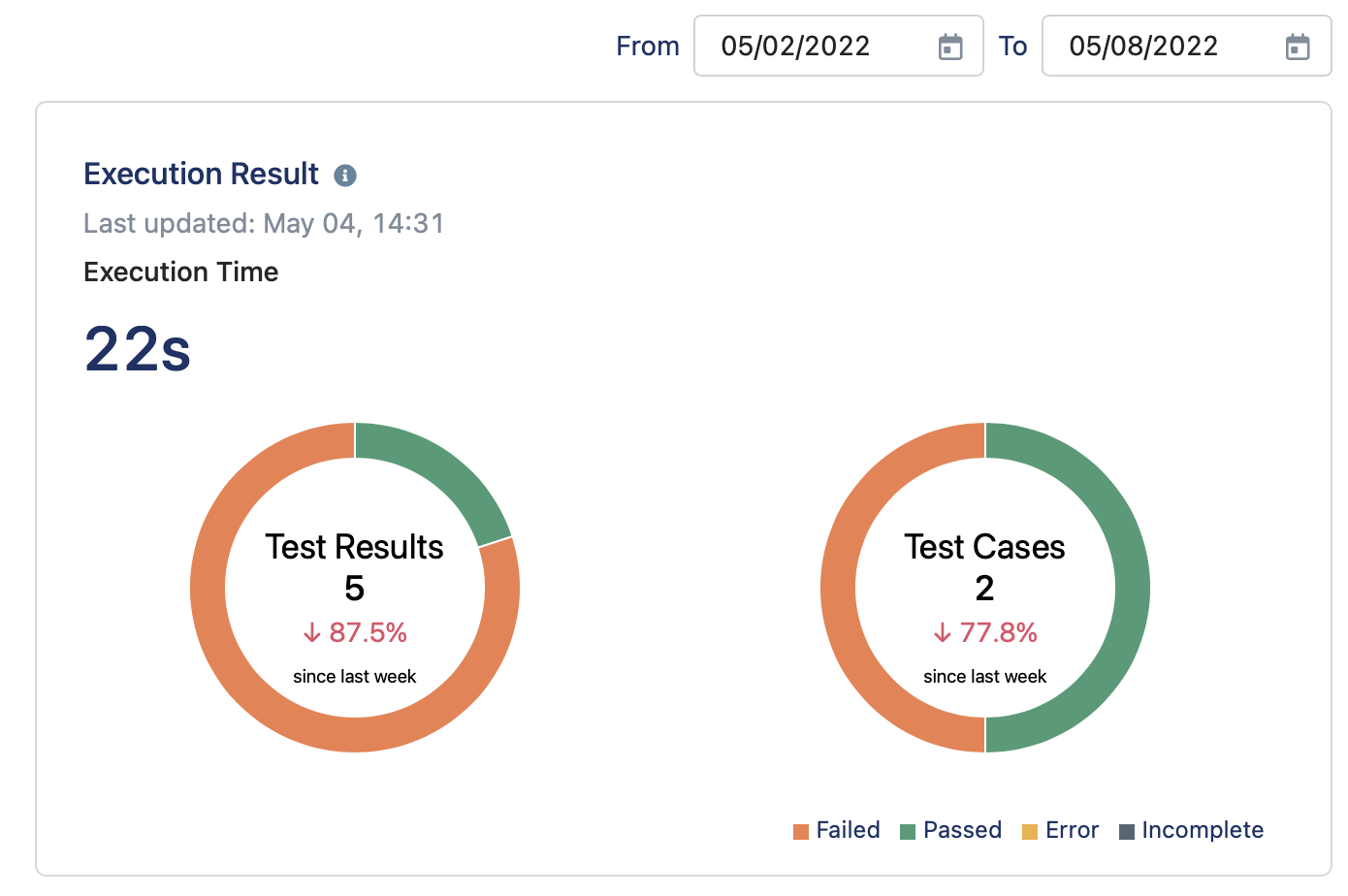Screen dimensions: 1348x896
Task: Click the Execution Time label
Action: click(181, 272)
